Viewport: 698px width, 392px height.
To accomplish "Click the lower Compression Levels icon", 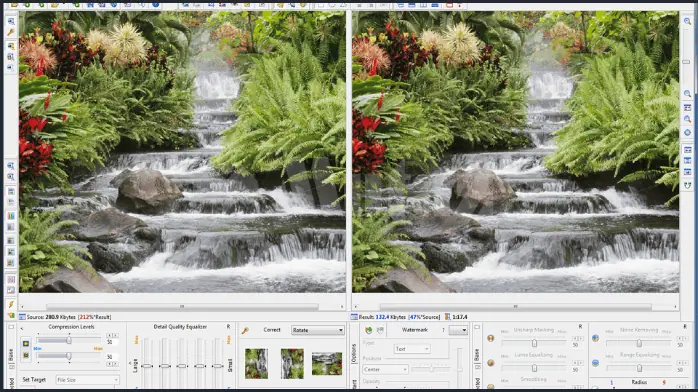I will 26,356.
